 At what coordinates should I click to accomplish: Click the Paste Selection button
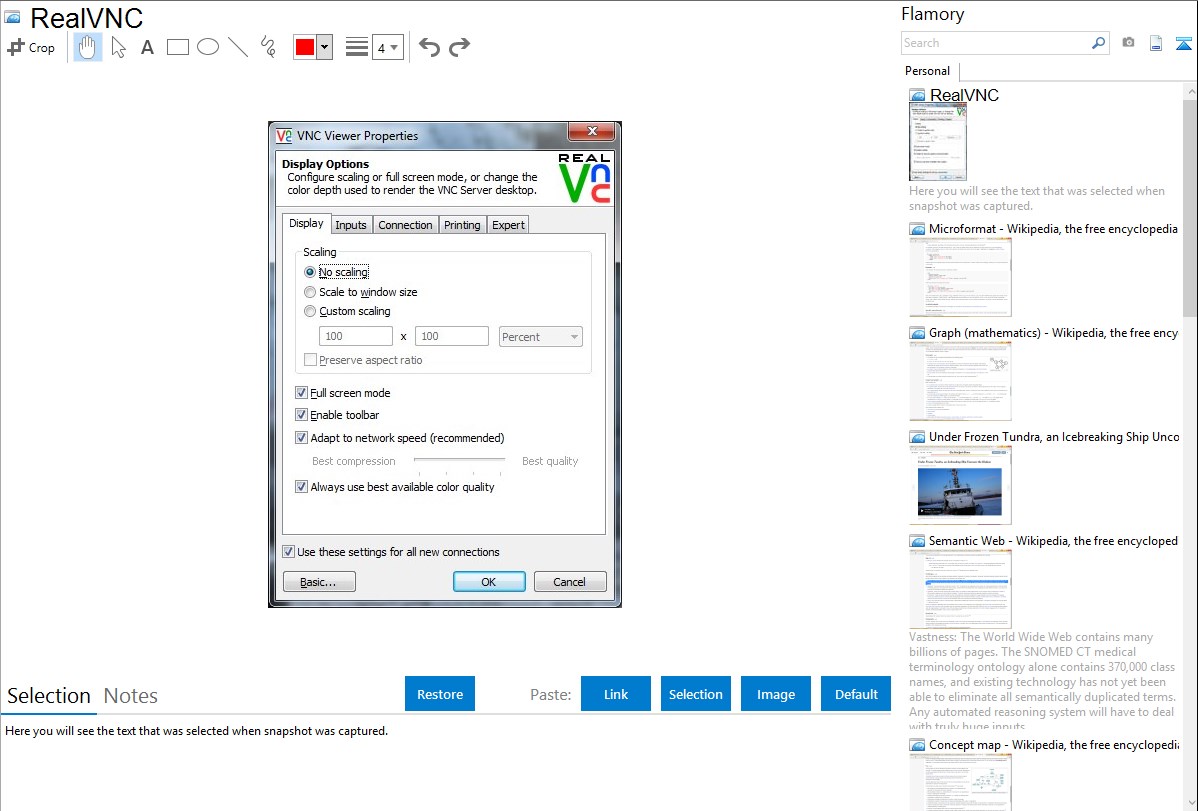coord(696,694)
